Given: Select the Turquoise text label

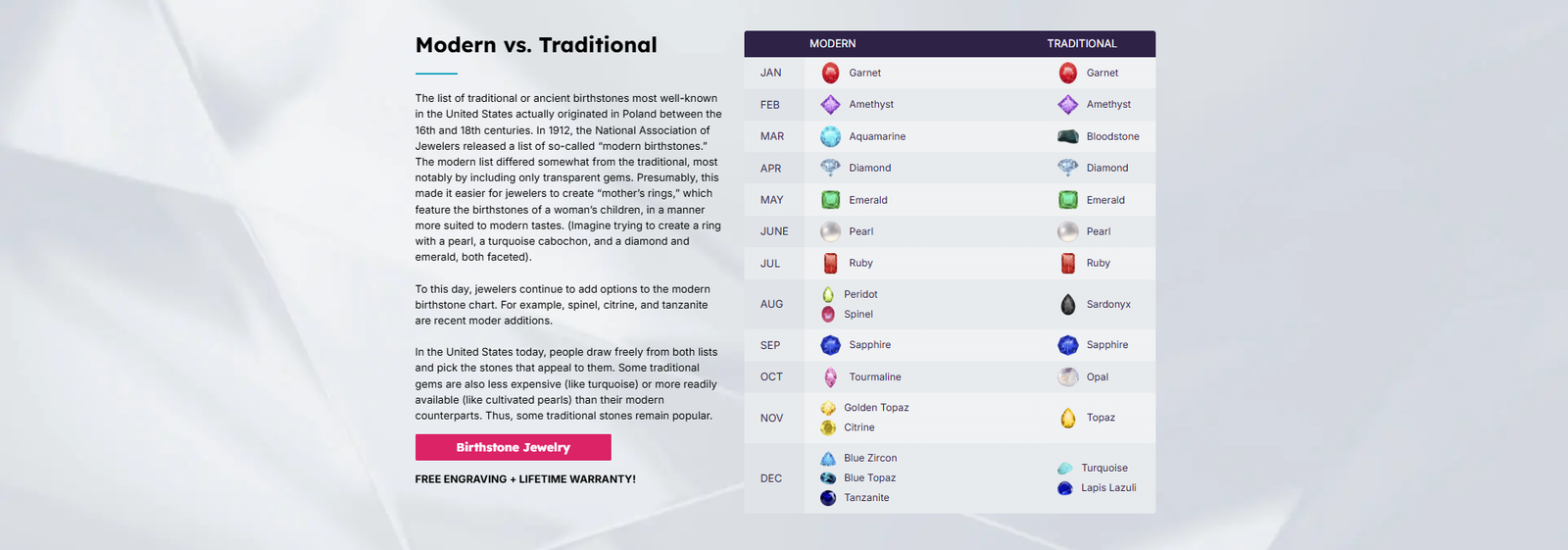Looking at the screenshot, I should pos(1104,468).
